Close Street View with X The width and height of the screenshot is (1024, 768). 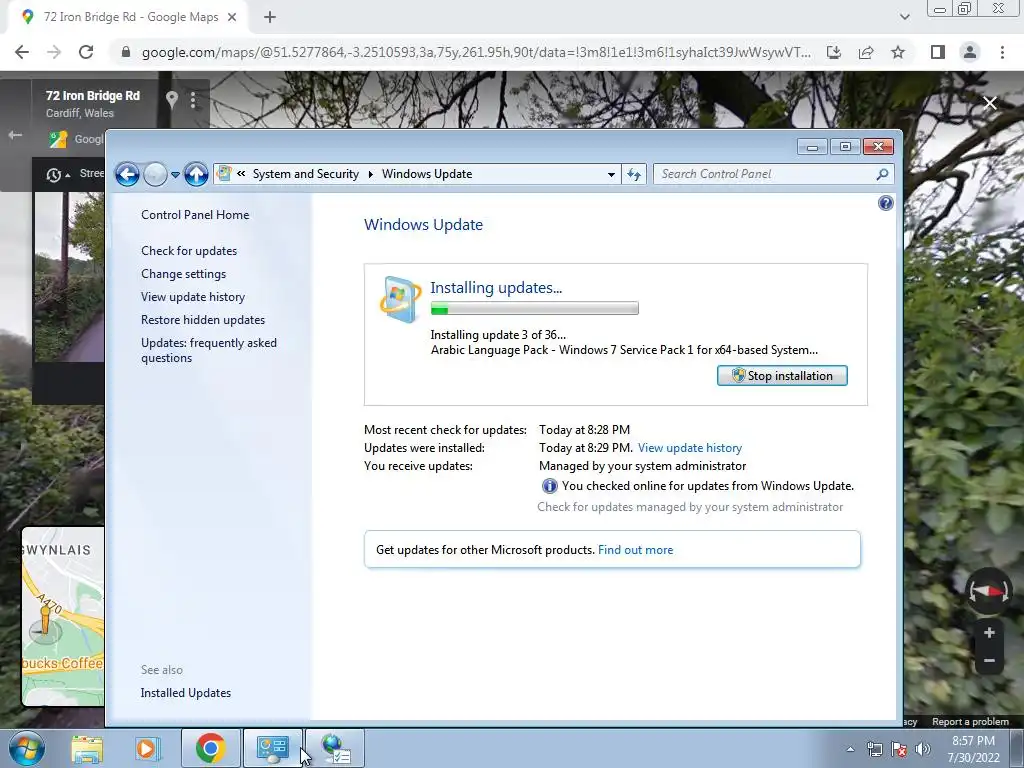click(x=990, y=103)
